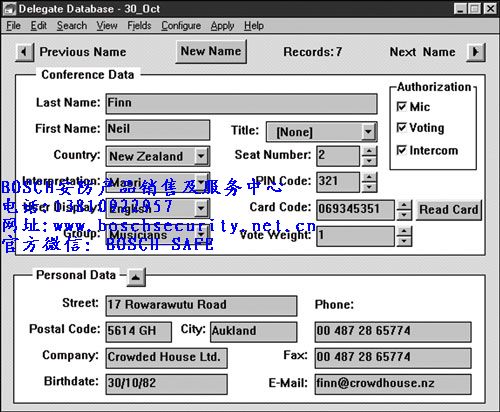Open the Fields menu
The image size is (500, 412).
[139, 26]
